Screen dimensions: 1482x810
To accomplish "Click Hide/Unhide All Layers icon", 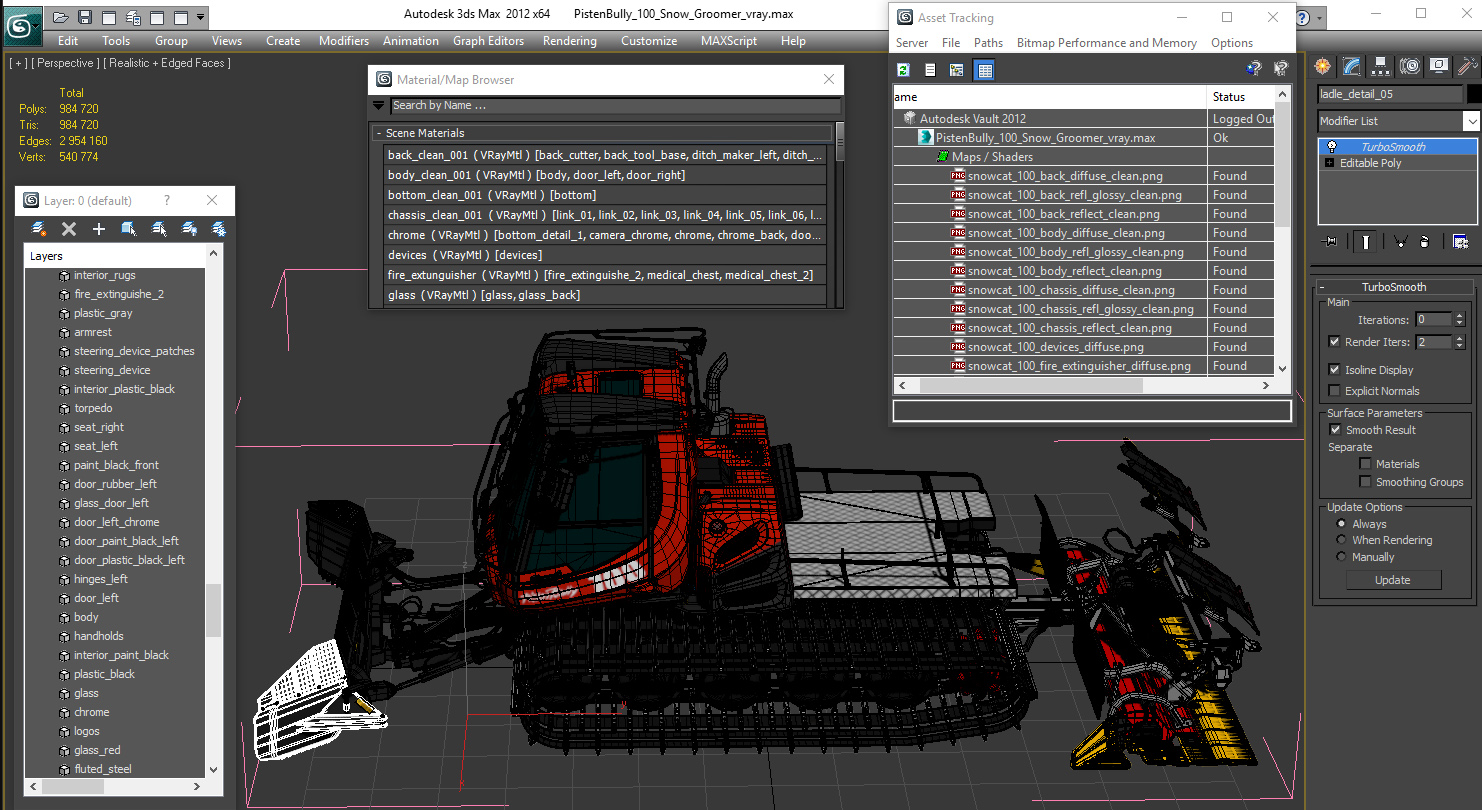I will click(189, 229).
